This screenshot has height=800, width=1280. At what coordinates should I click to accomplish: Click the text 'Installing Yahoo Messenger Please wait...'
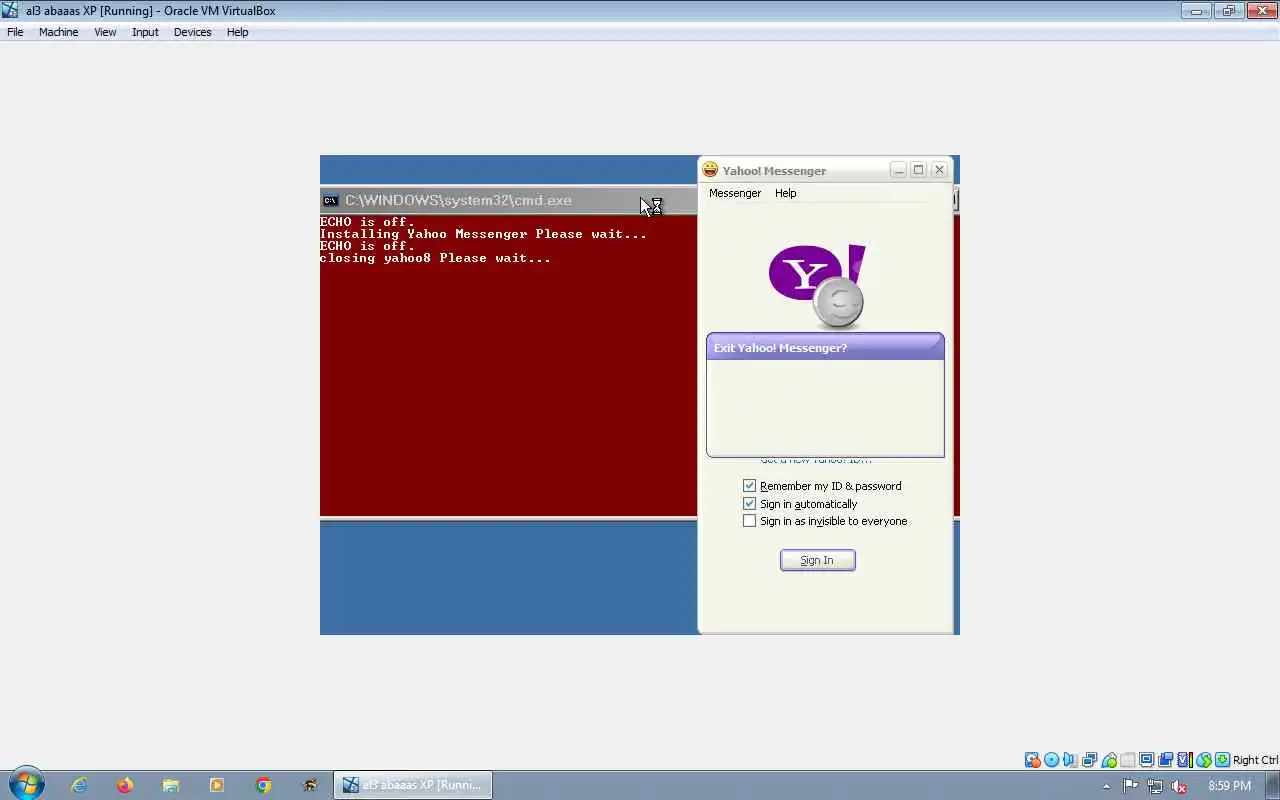point(483,234)
